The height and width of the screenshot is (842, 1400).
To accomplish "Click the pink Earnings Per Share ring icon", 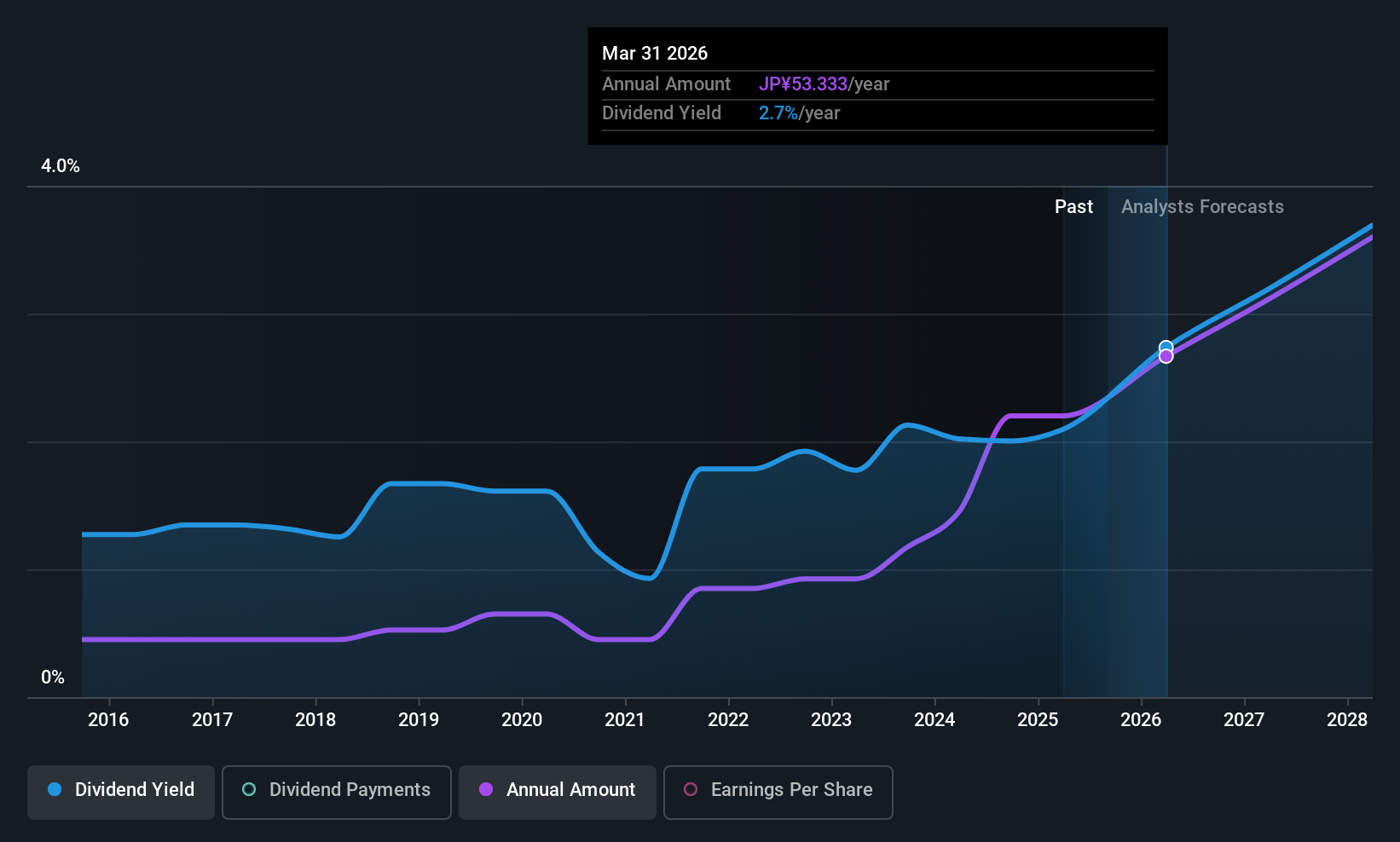I will pyautogui.click(x=691, y=790).
